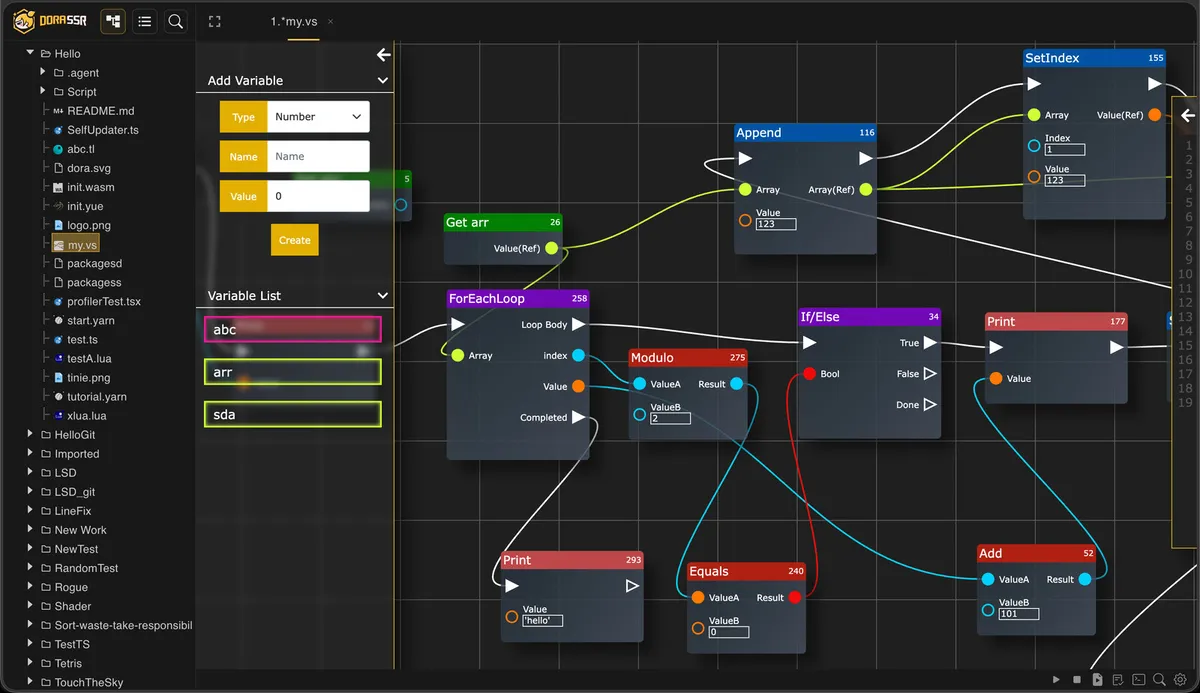Select the 1.*my.vs editor tab
The image size is (1200, 693).
point(296,21)
